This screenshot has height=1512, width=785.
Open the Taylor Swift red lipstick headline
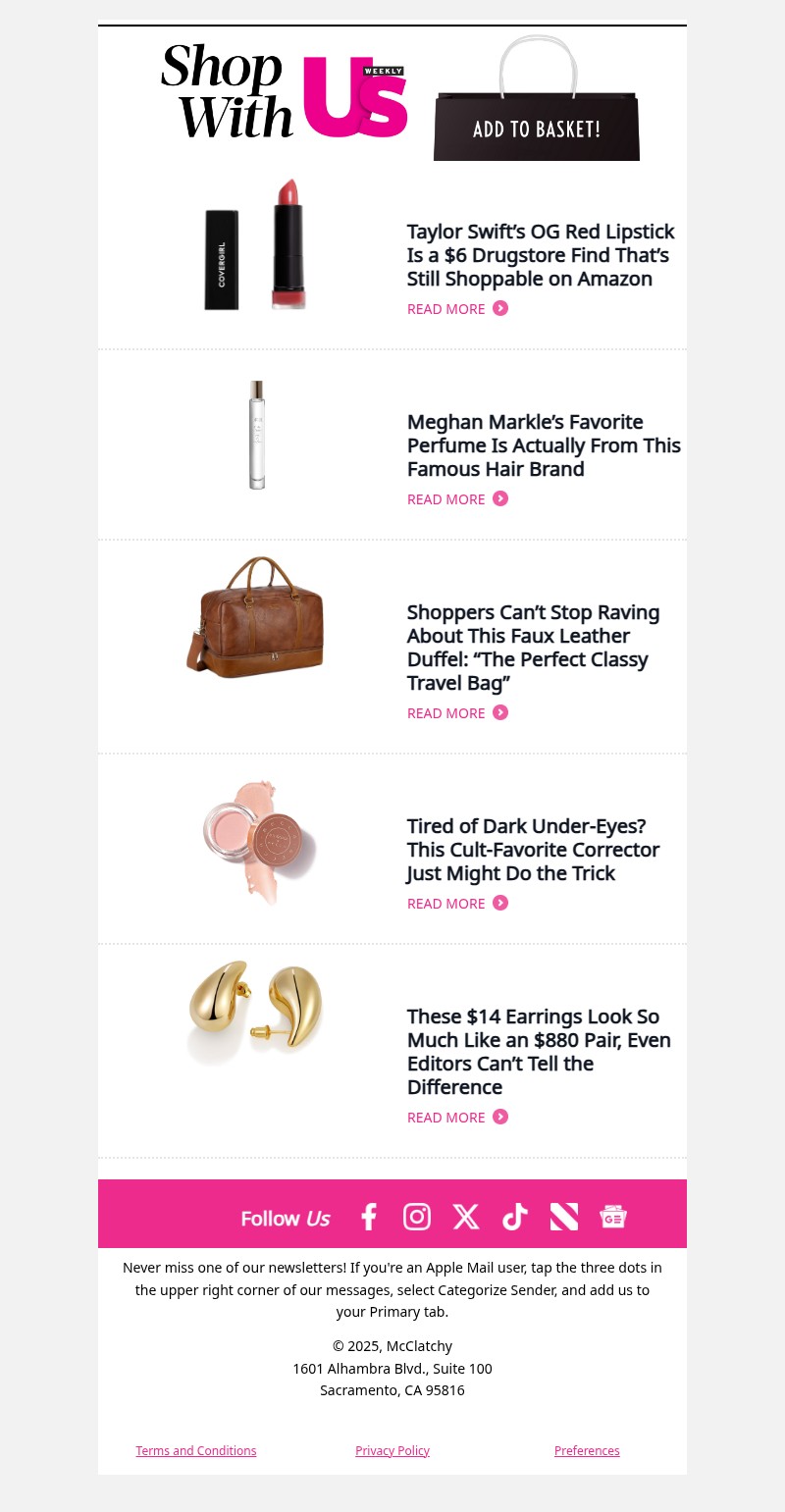(541, 255)
